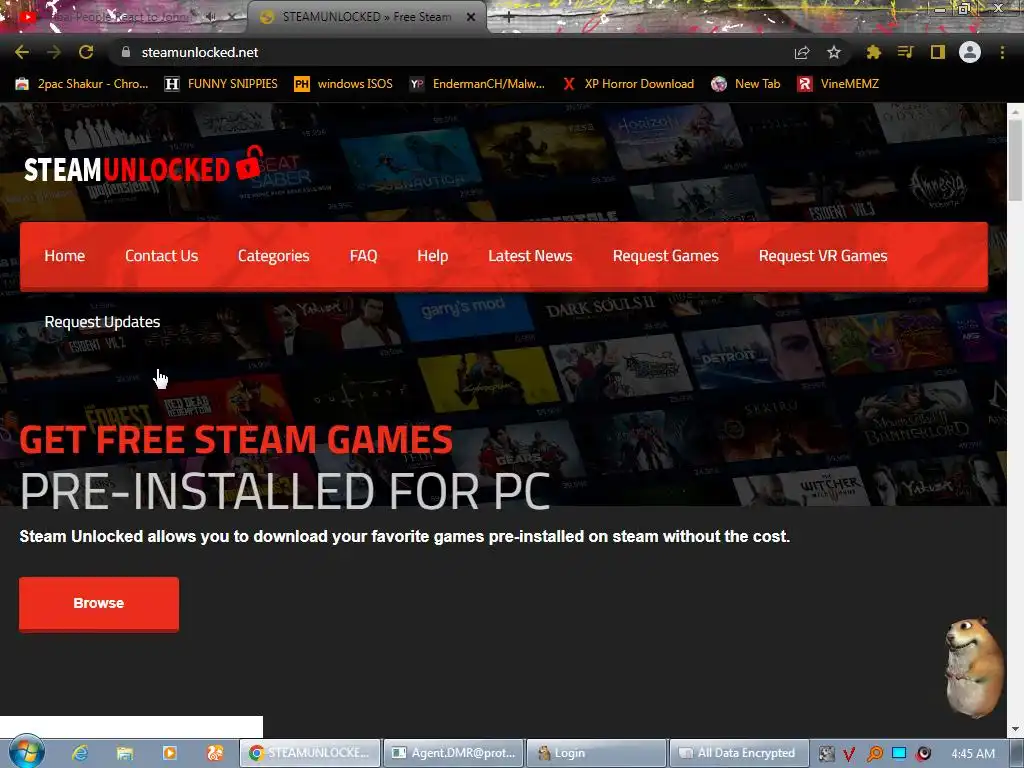1024x768 pixels.
Task: Open the Help menu item
Action: coord(432,256)
